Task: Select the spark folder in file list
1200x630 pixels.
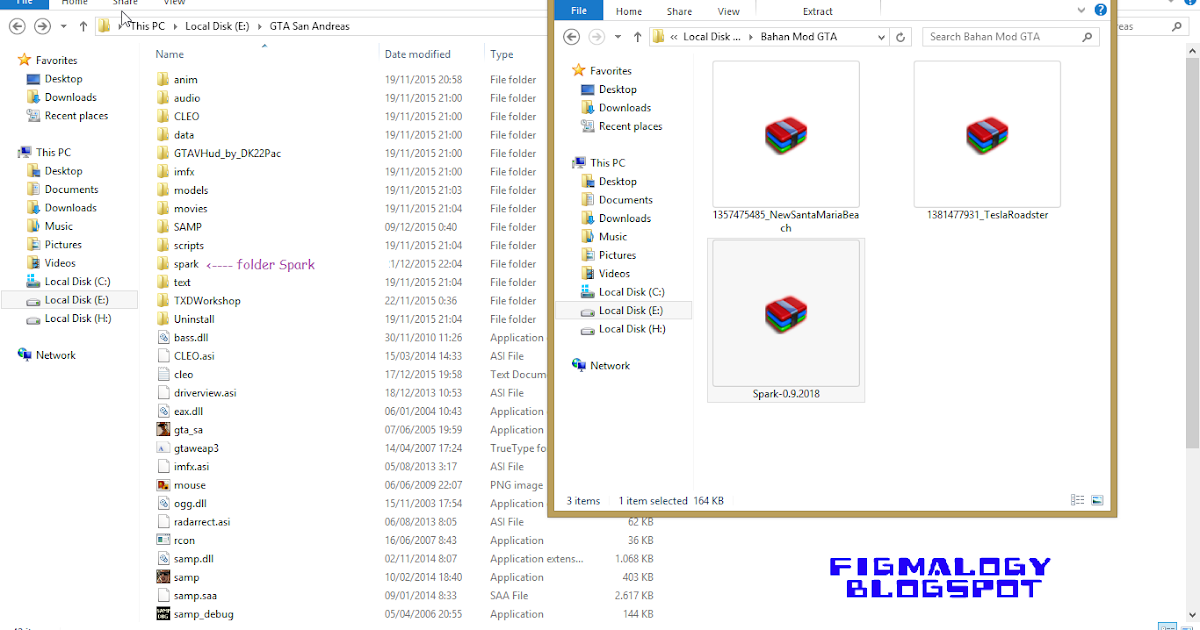Action: pos(186,264)
